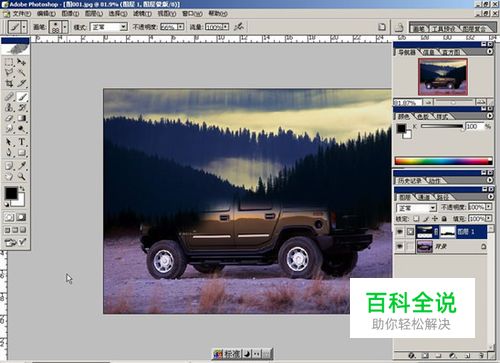This screenshot has width=500, height=363.
Task: Hide layer 1 with its eye icon
Action: 400,232
